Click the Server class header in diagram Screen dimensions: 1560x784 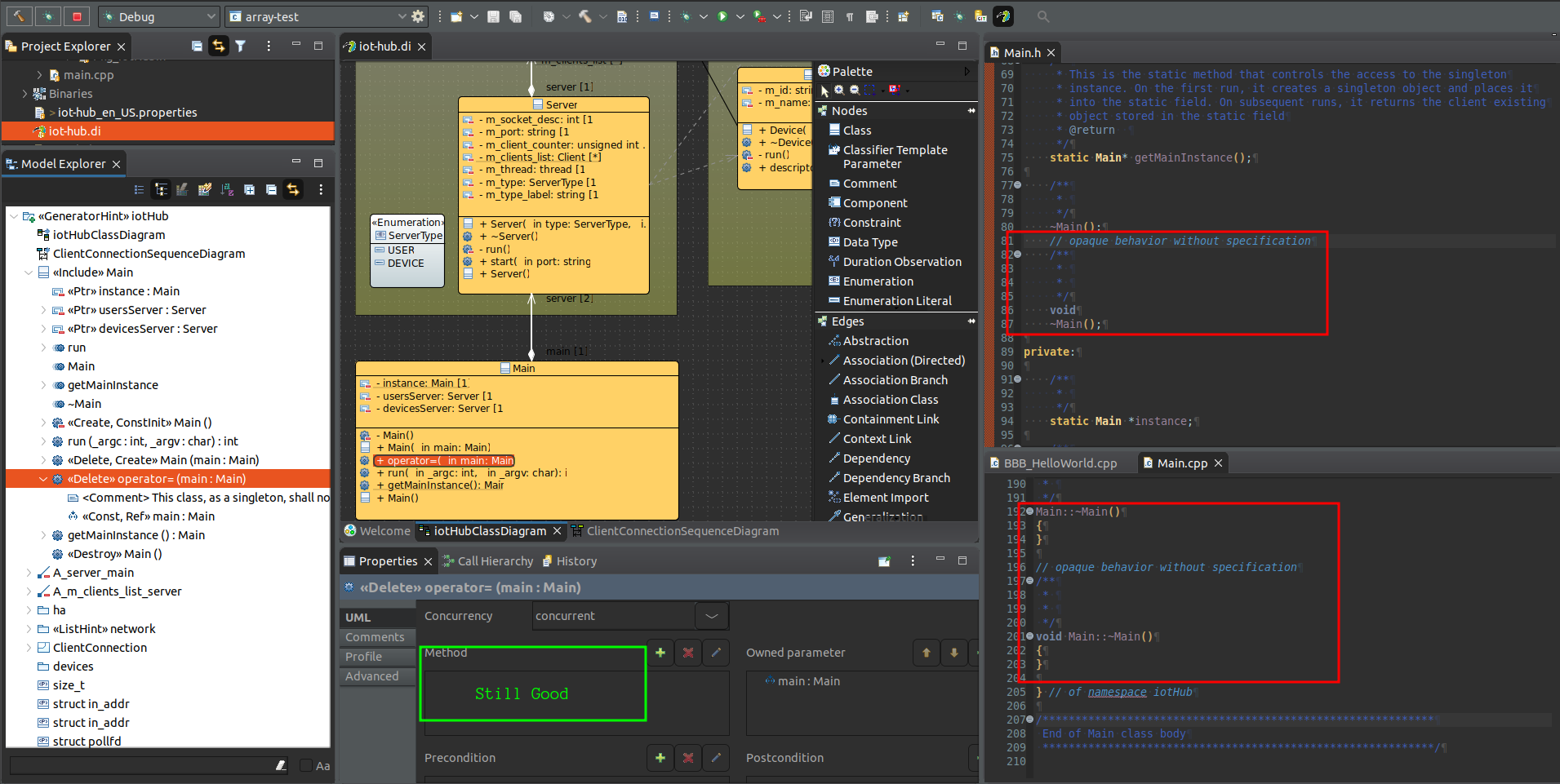tap(554, 104)
